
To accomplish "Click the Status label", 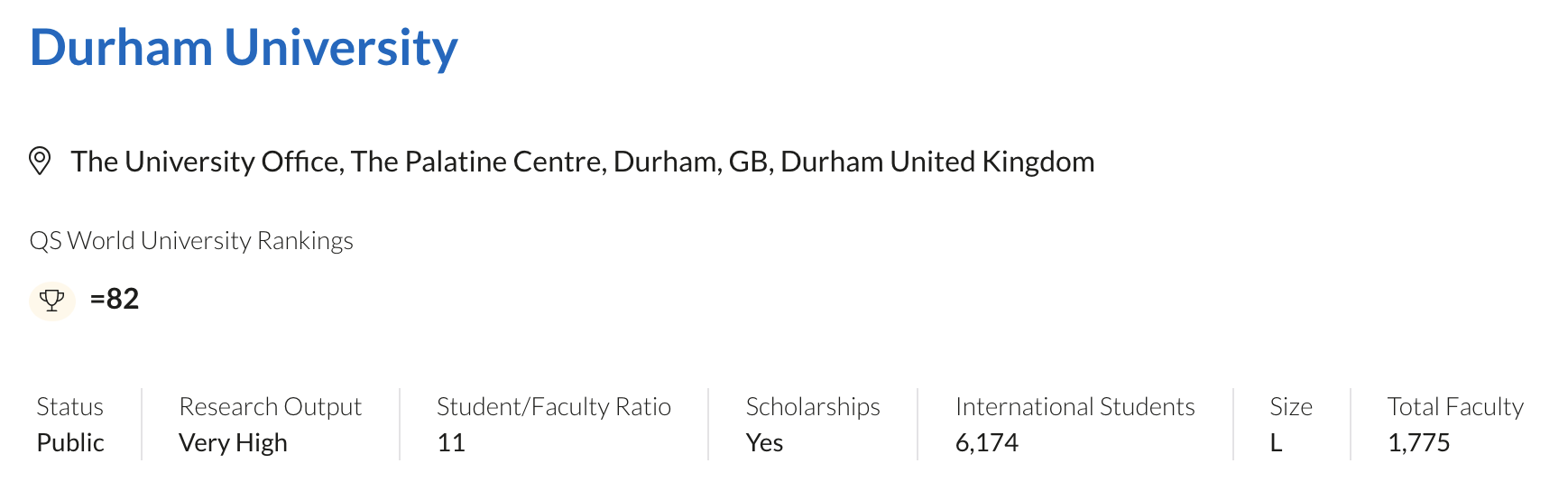I will pyautogui.click(x=69, y=407).
